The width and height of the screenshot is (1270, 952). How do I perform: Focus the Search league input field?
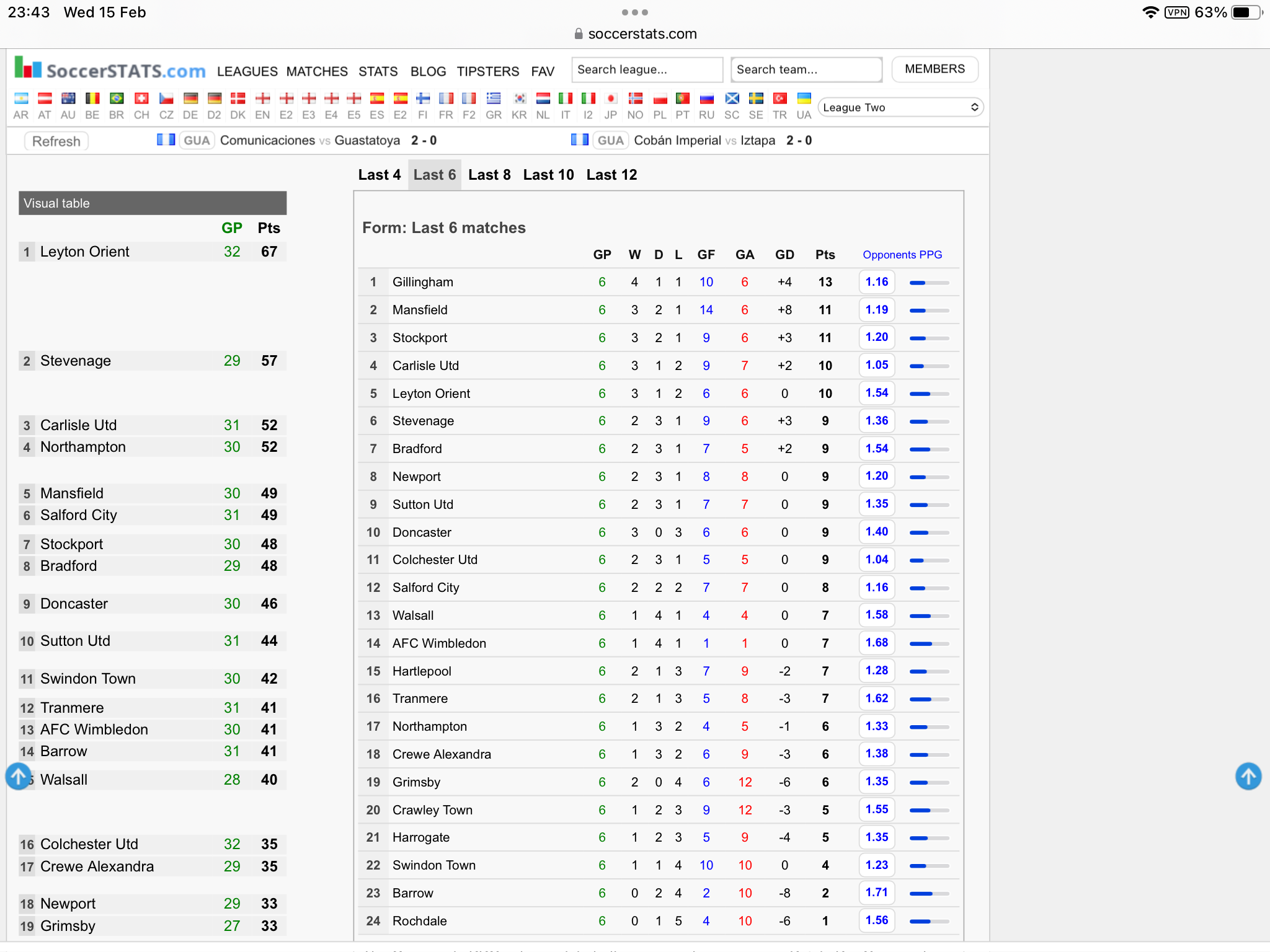[647, 69]
